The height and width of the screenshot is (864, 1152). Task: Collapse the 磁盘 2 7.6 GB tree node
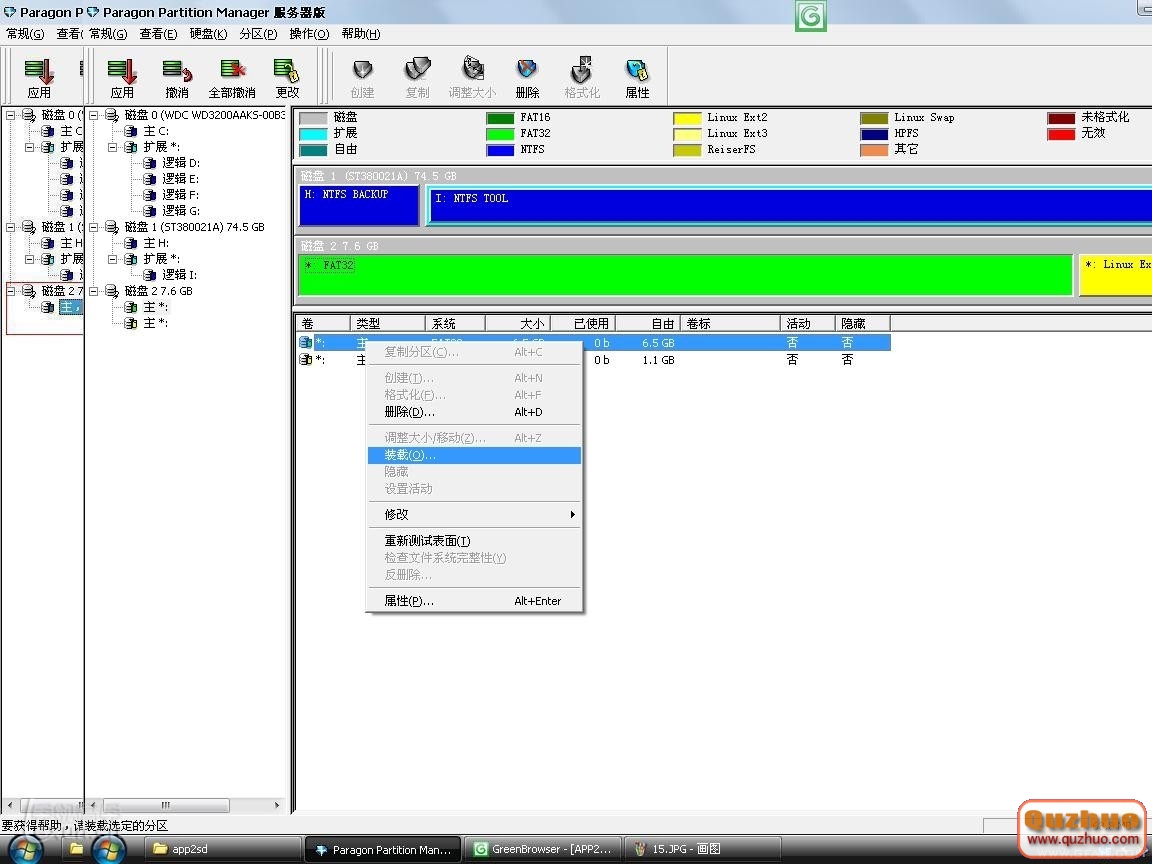tap(95, 291)
